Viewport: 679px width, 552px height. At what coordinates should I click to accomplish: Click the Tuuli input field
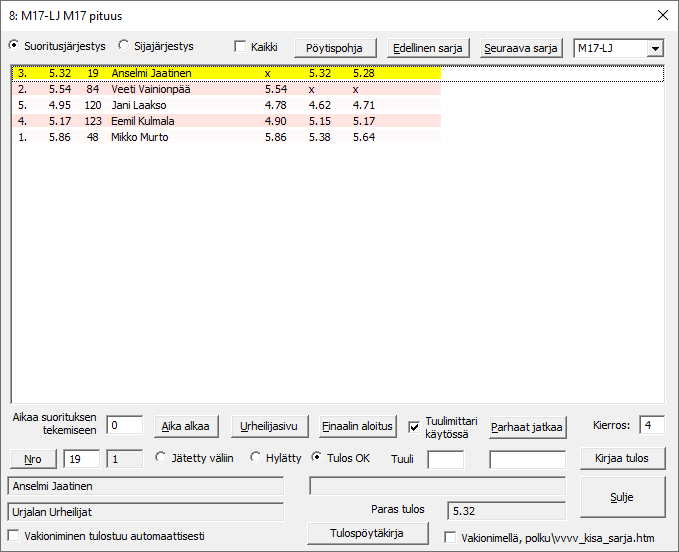(x=445, y=459)
